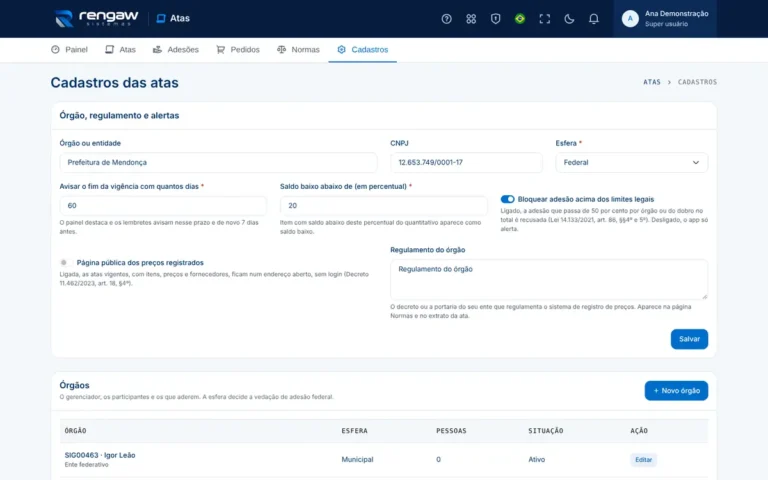The height and width of the screenshot is (480, 768).
Task: Open the Normas tab
Action: point(298,49)
